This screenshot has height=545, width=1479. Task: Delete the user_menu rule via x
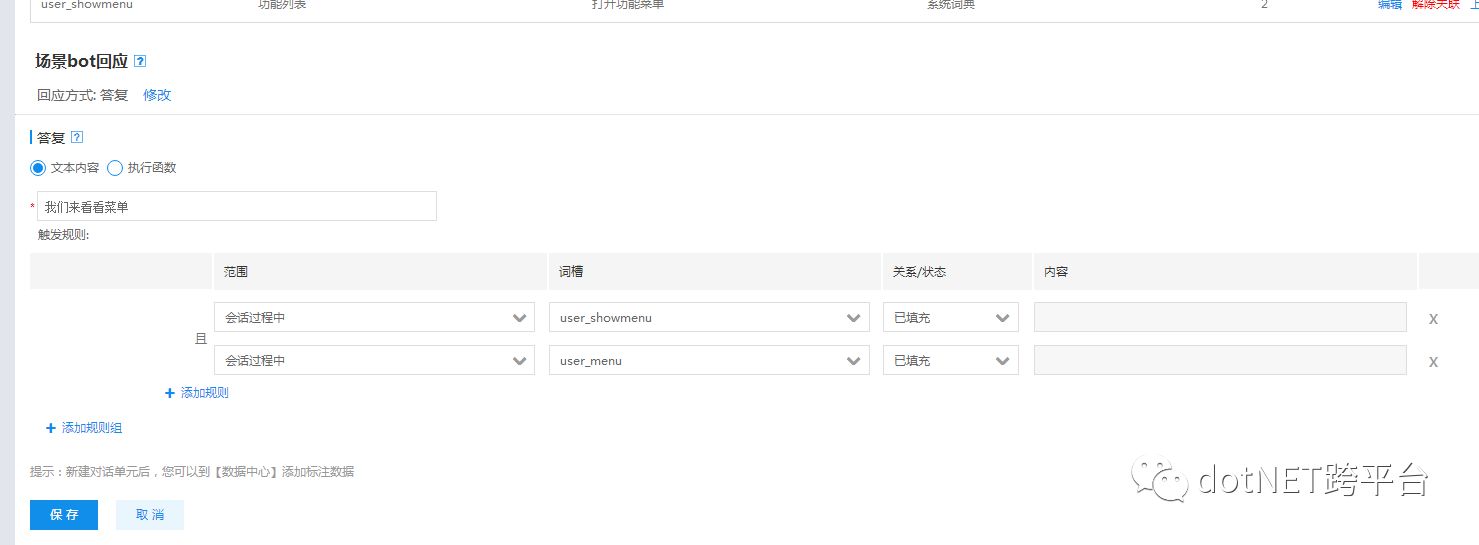tap(1433, 362)
